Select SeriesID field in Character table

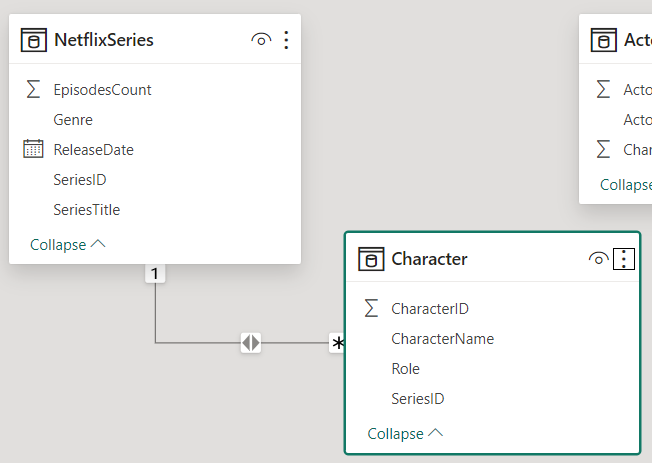(x=418, y=399)
